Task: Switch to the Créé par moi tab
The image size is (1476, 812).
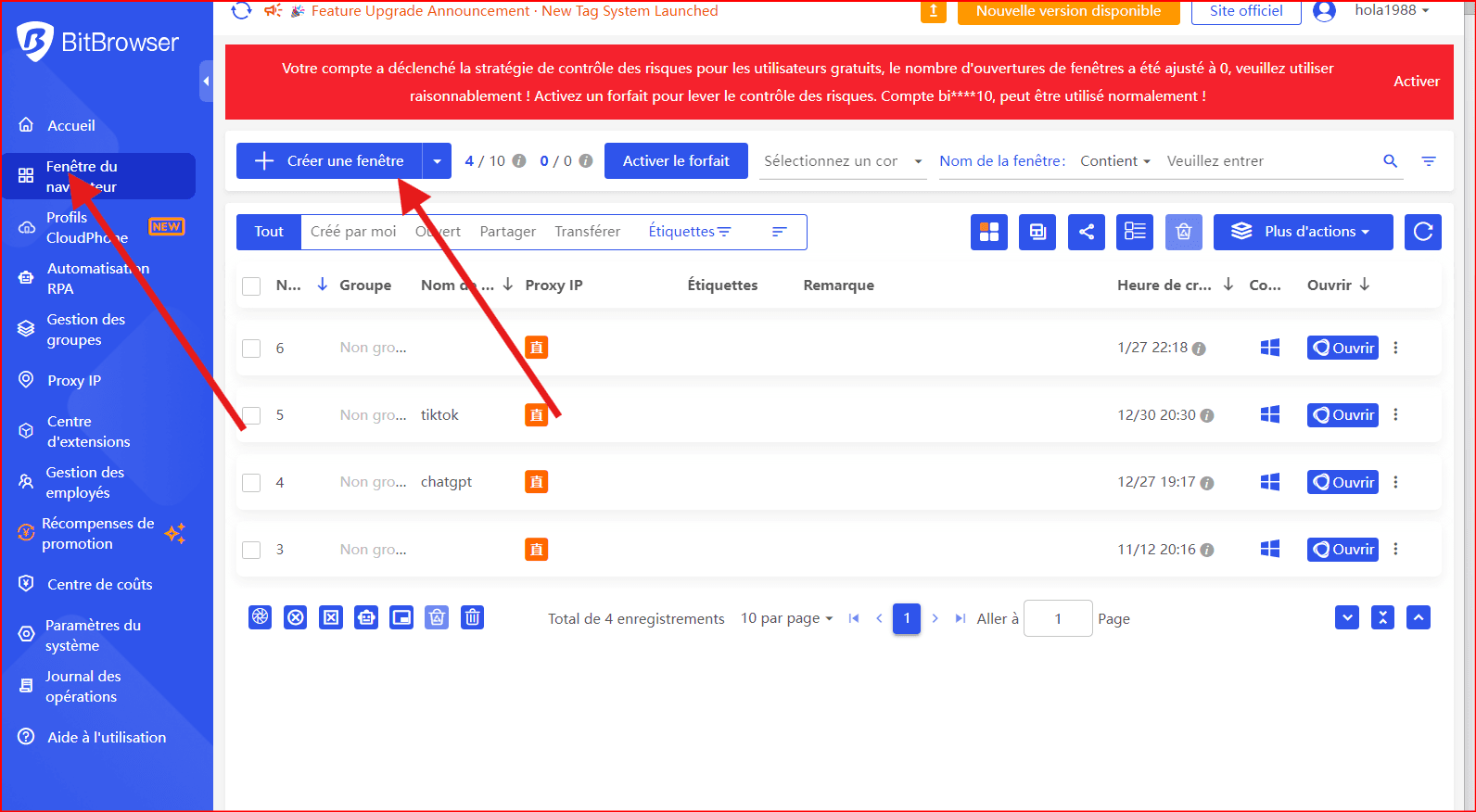Action: (x=353, y=232)
